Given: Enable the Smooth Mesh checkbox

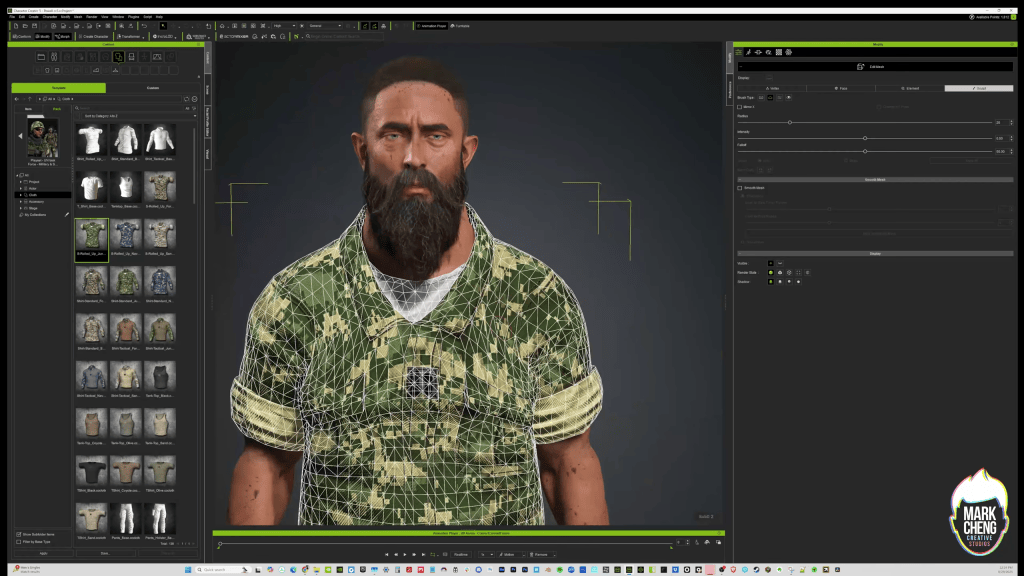Looking at the screenshot, I should coord(740,188).
